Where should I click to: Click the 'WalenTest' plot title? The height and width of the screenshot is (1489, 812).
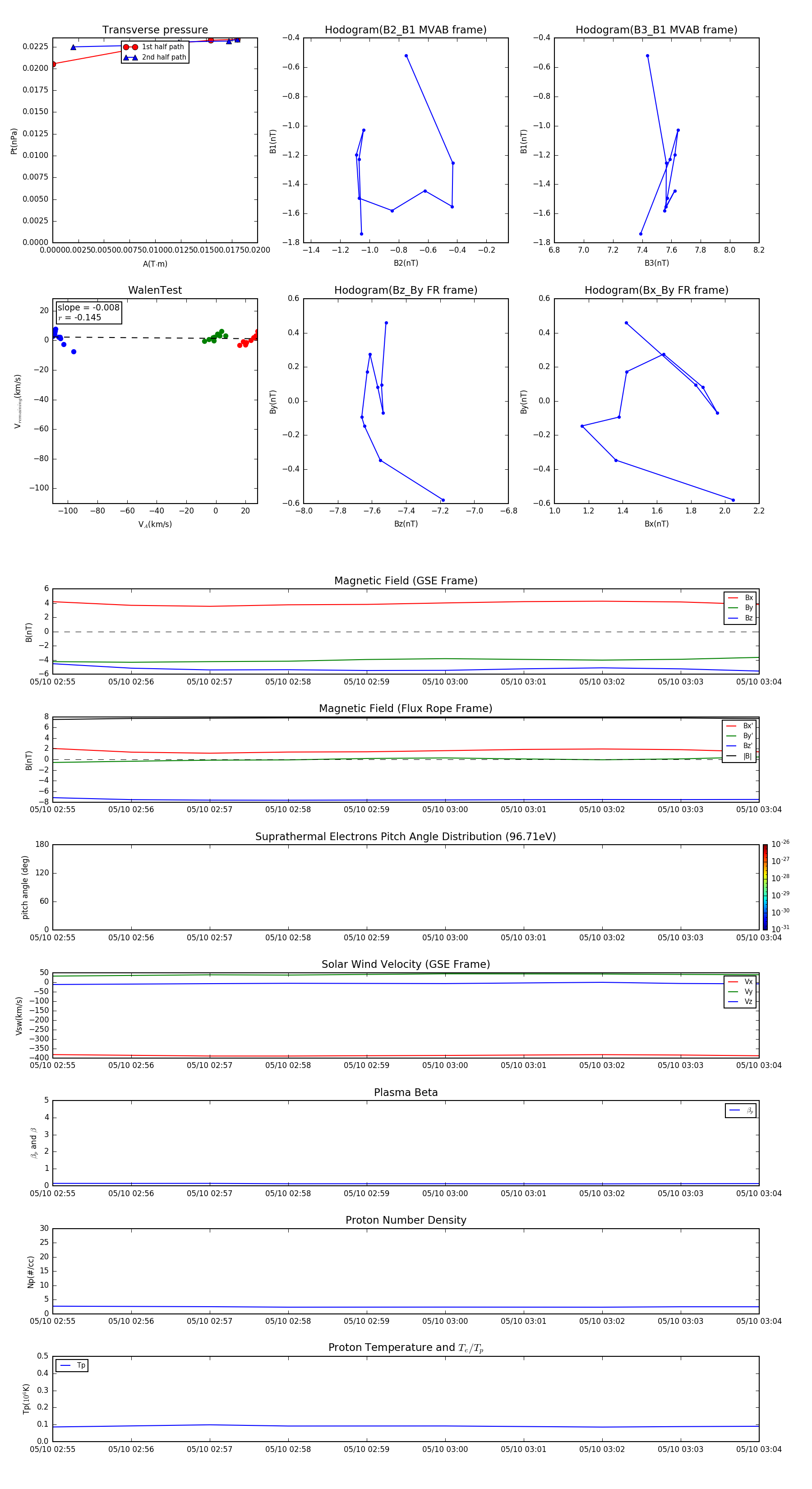click(155, 290)
